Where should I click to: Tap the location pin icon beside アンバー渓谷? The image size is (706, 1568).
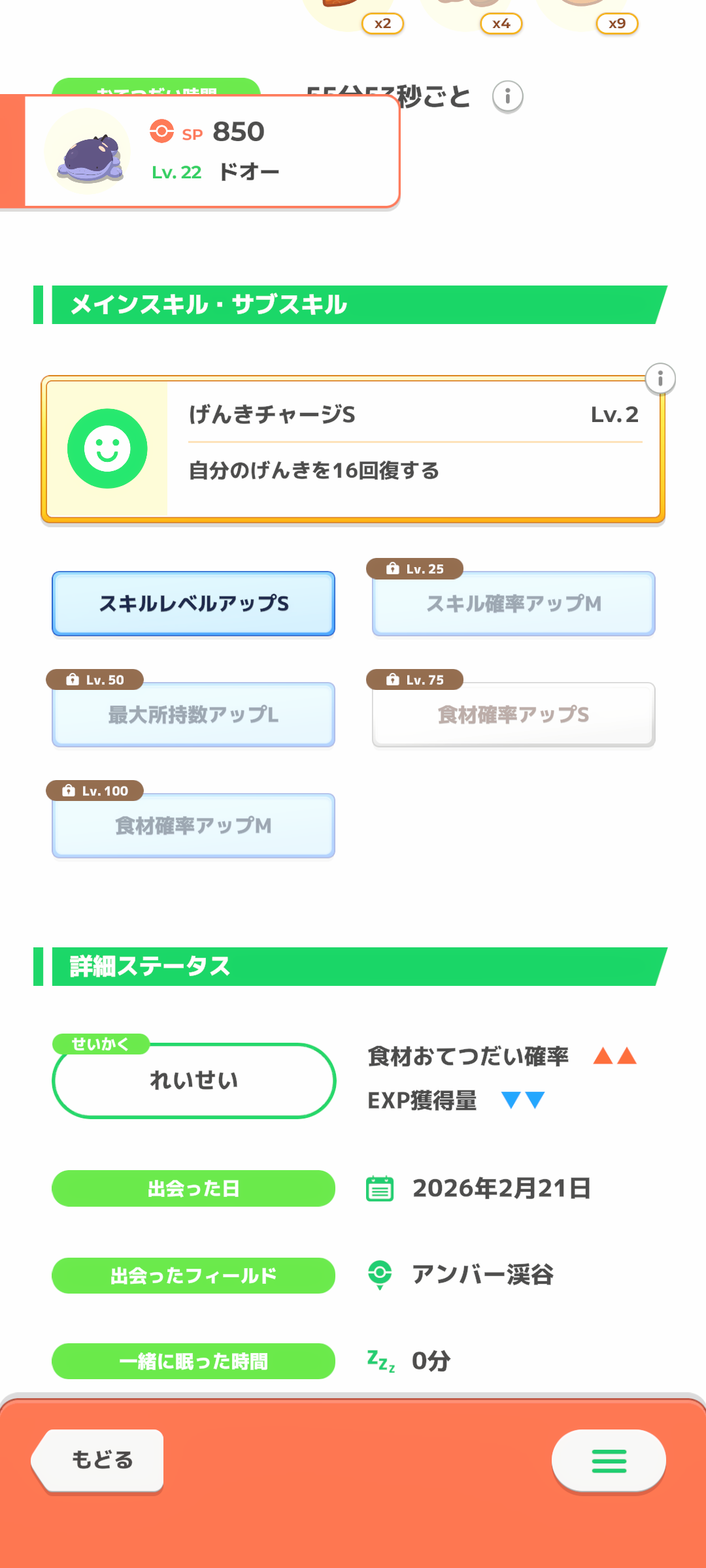[380, 1275]
